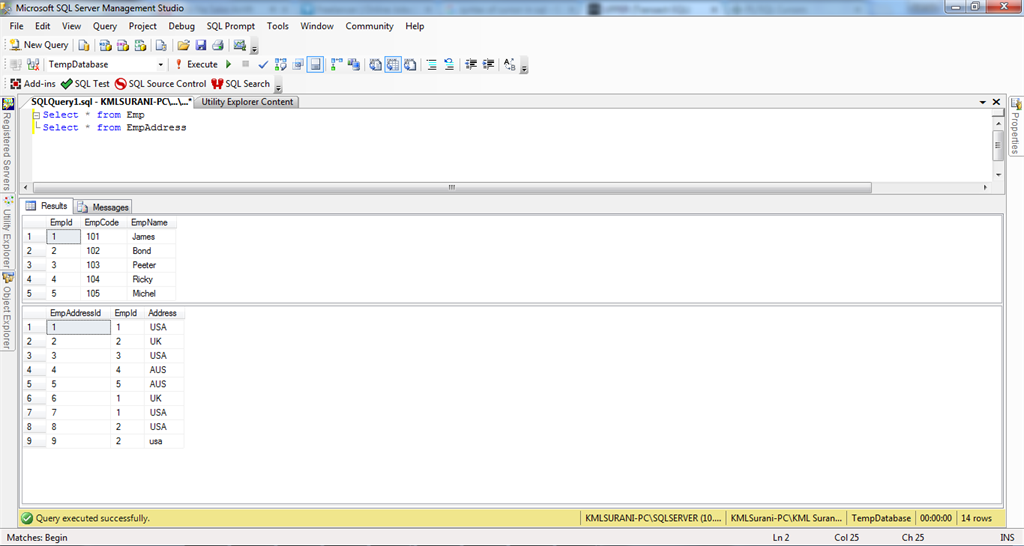Select Results to Text mode

(x=376, y=65)
